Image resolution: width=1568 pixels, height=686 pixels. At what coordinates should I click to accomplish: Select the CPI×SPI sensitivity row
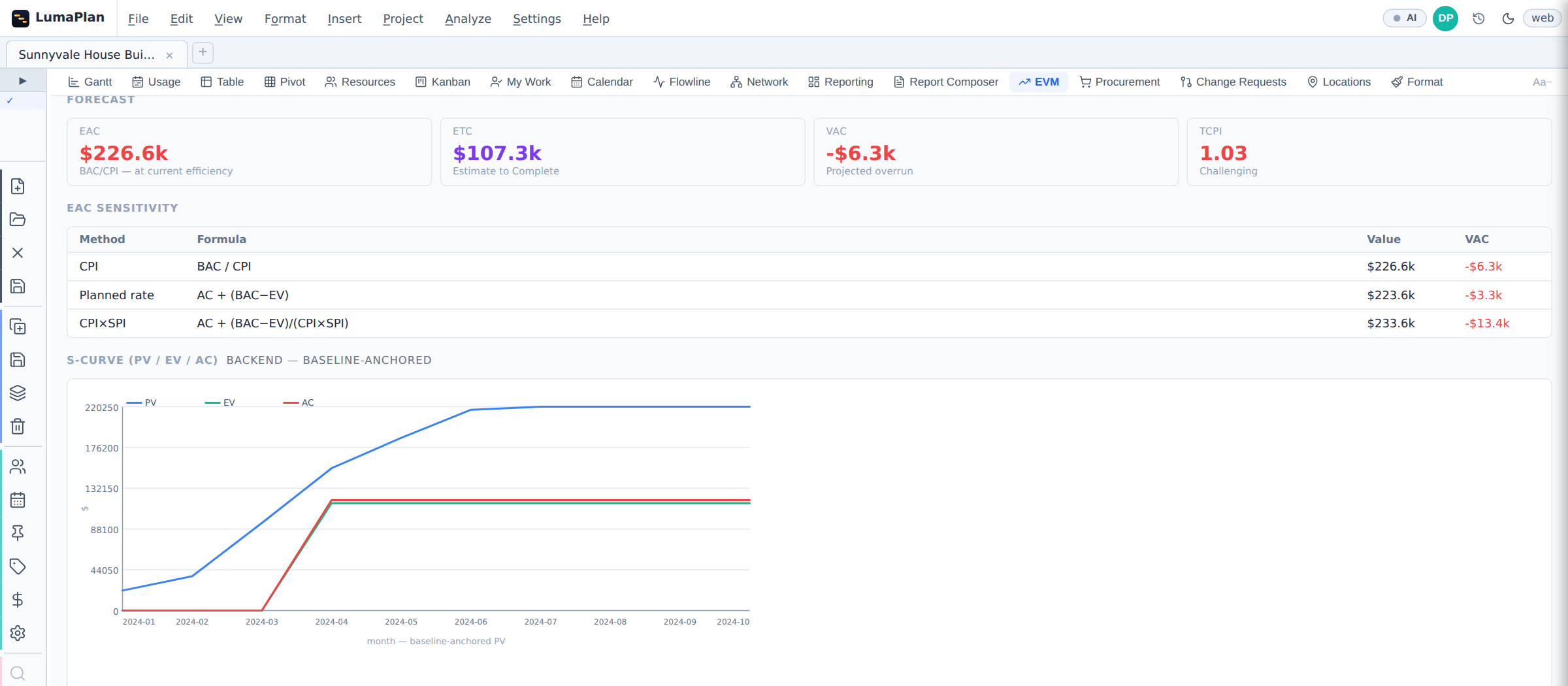pyautogui.click(x=809, y=323)
